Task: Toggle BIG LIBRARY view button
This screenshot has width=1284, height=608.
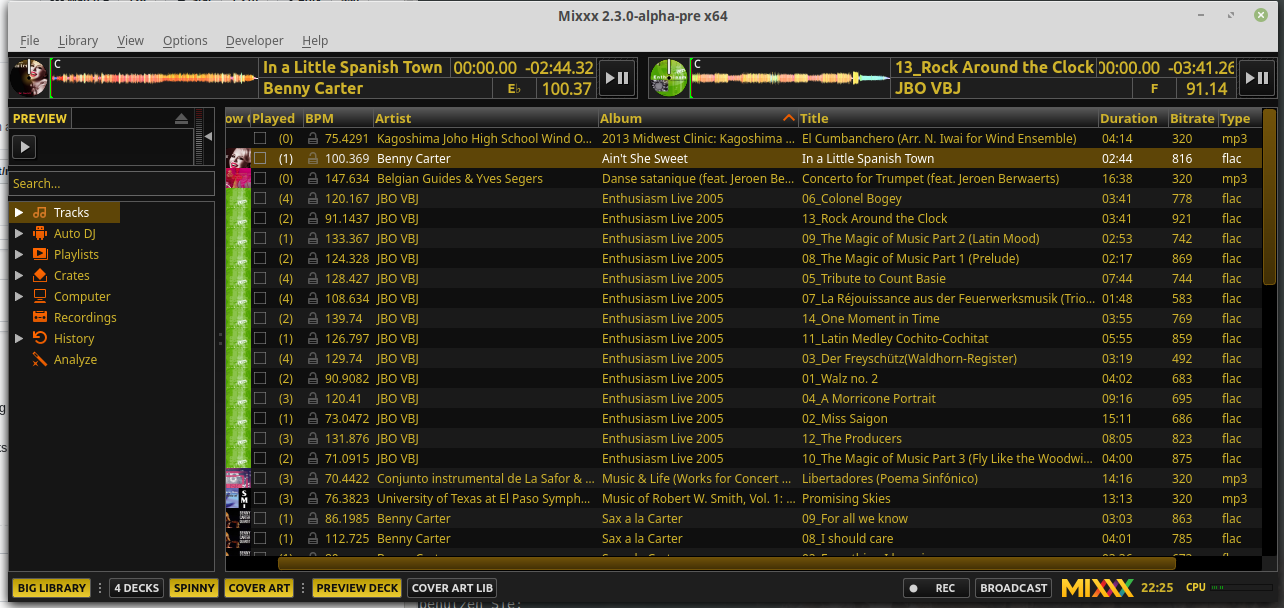Action: [51, 588]
